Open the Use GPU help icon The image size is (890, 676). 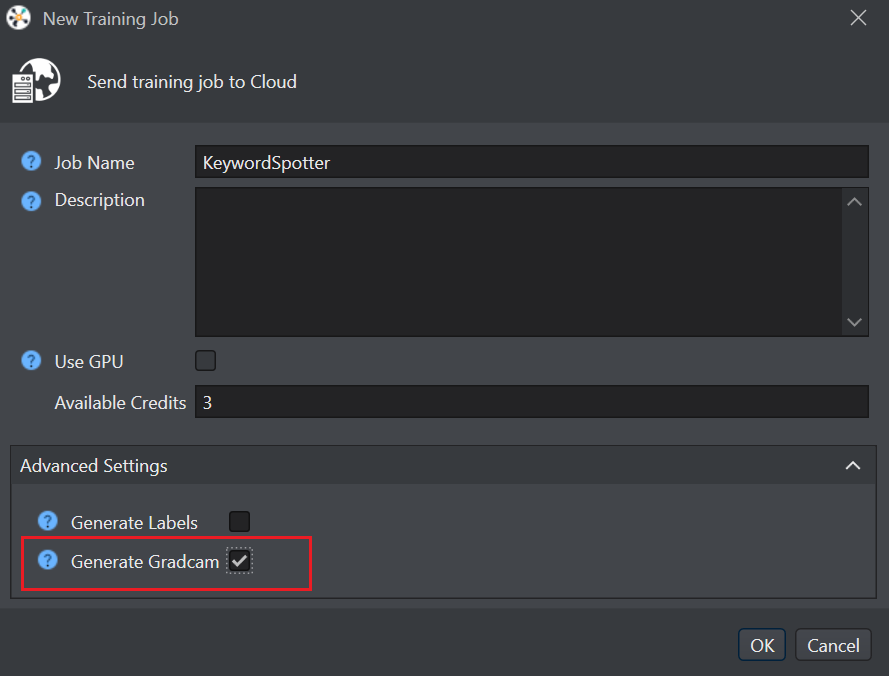pos(31,360)
